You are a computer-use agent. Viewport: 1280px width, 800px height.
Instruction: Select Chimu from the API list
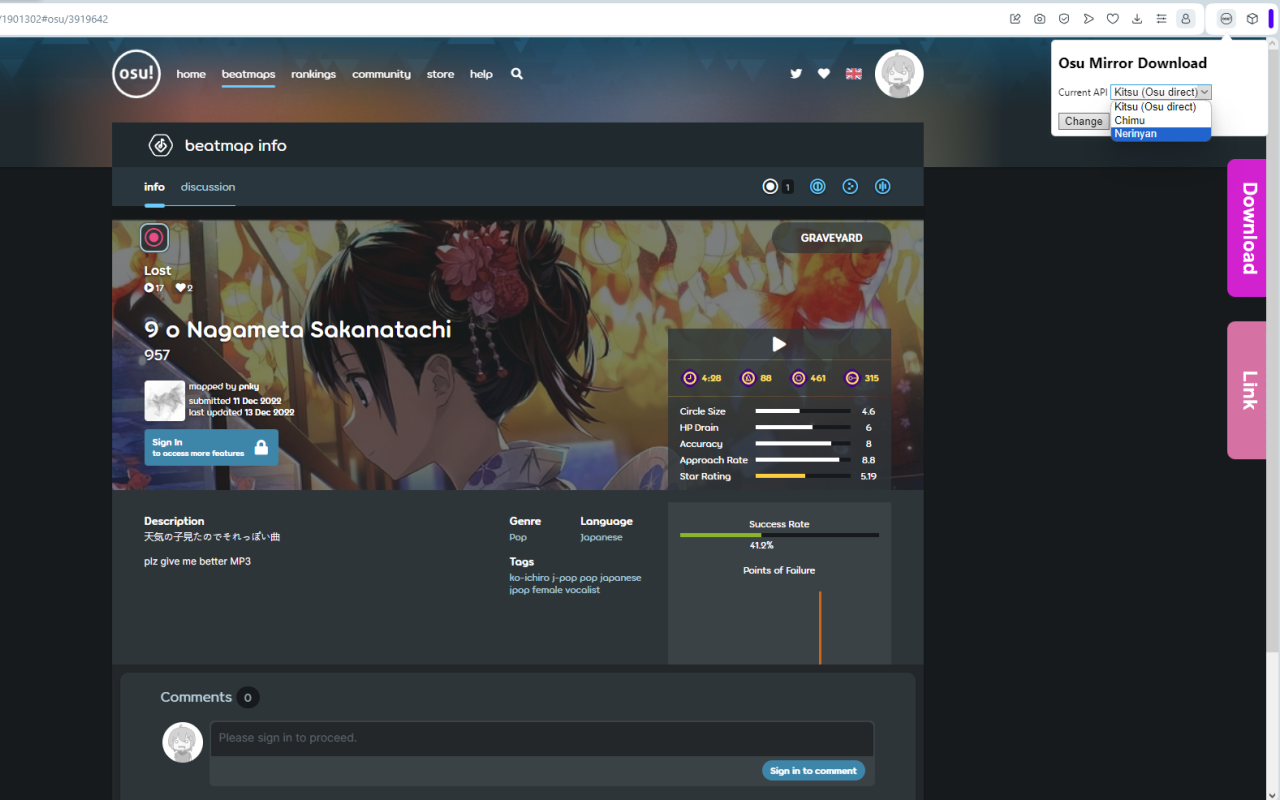point(1129,120)
